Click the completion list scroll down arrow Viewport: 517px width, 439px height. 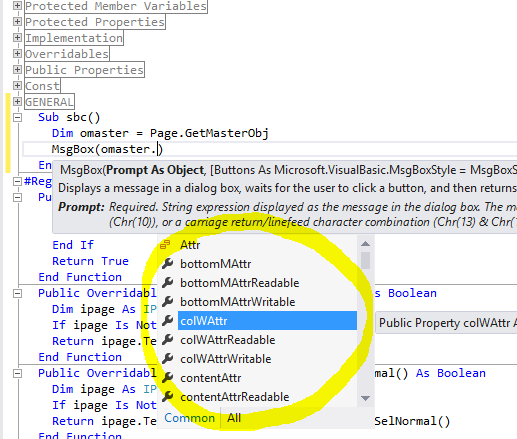[366, 398]
